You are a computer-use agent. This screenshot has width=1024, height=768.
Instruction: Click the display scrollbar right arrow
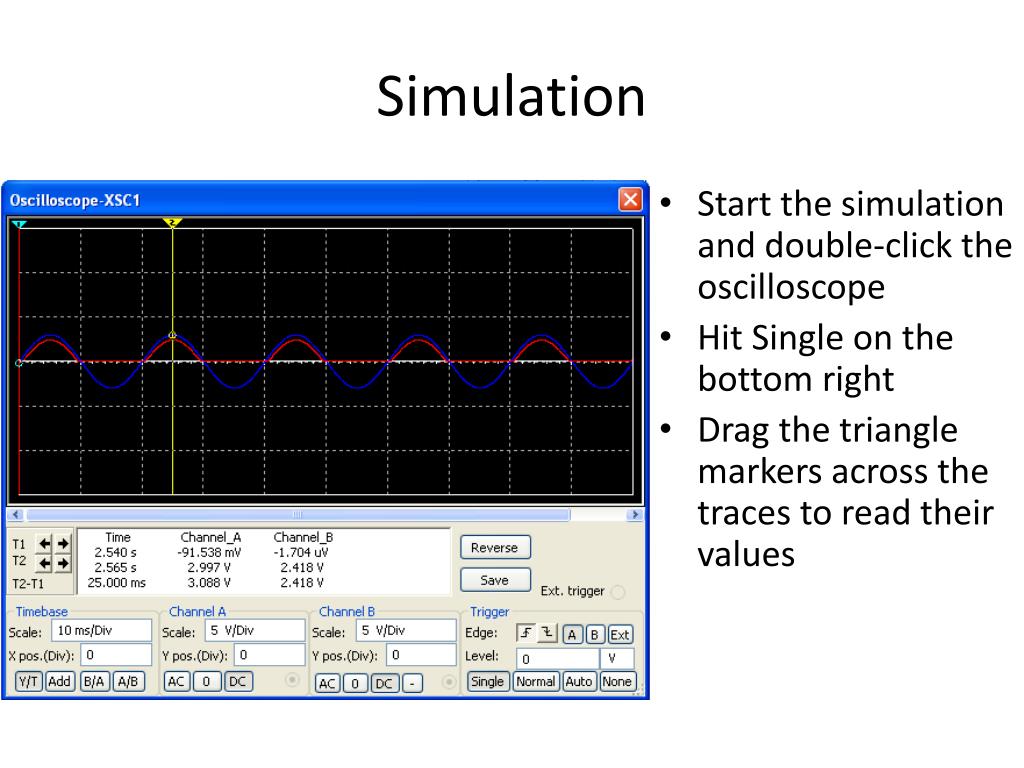click(x=633, y=515)
